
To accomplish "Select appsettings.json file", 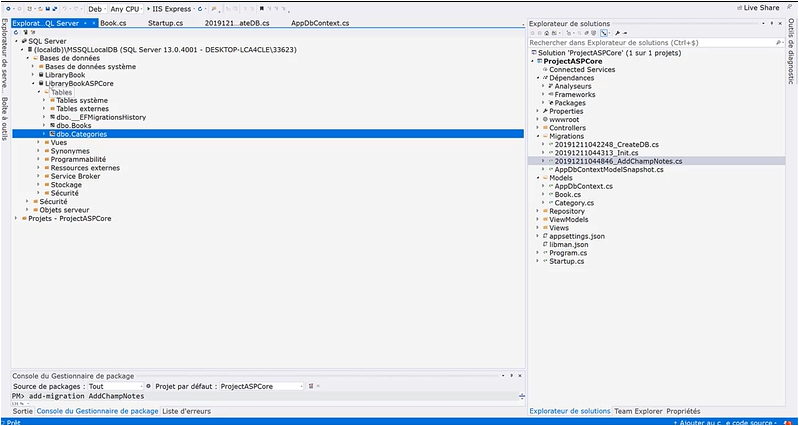I will coord(577,236).
